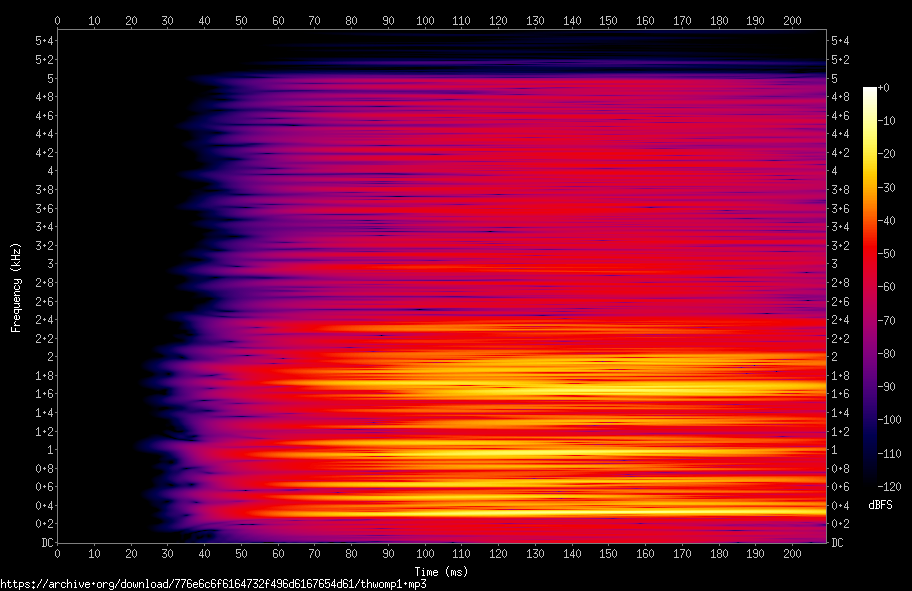
Task: Select the 1 kHz label on the left frequency axis
Action: pyautogui.click(x=49, y=449)
